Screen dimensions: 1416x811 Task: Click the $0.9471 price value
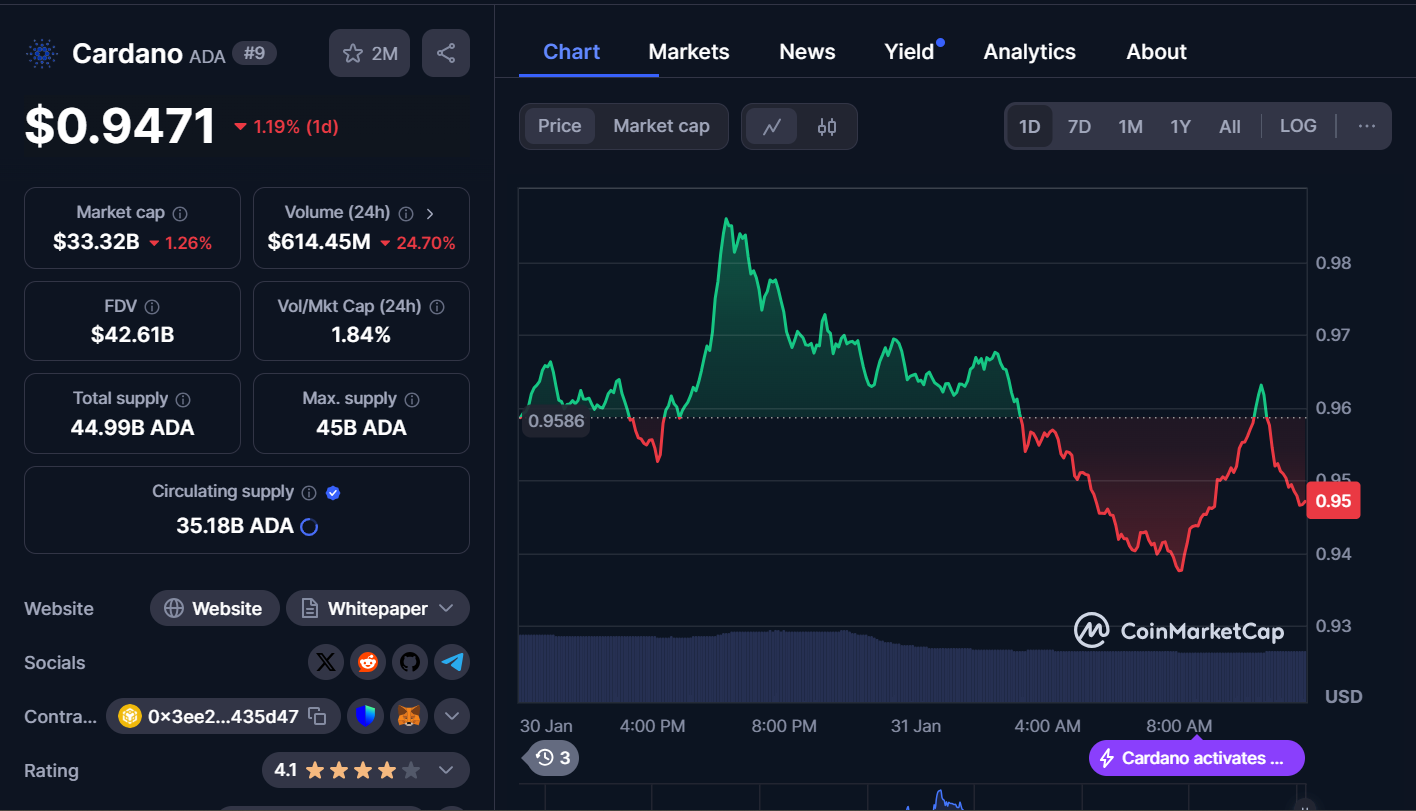coord(120,126)
